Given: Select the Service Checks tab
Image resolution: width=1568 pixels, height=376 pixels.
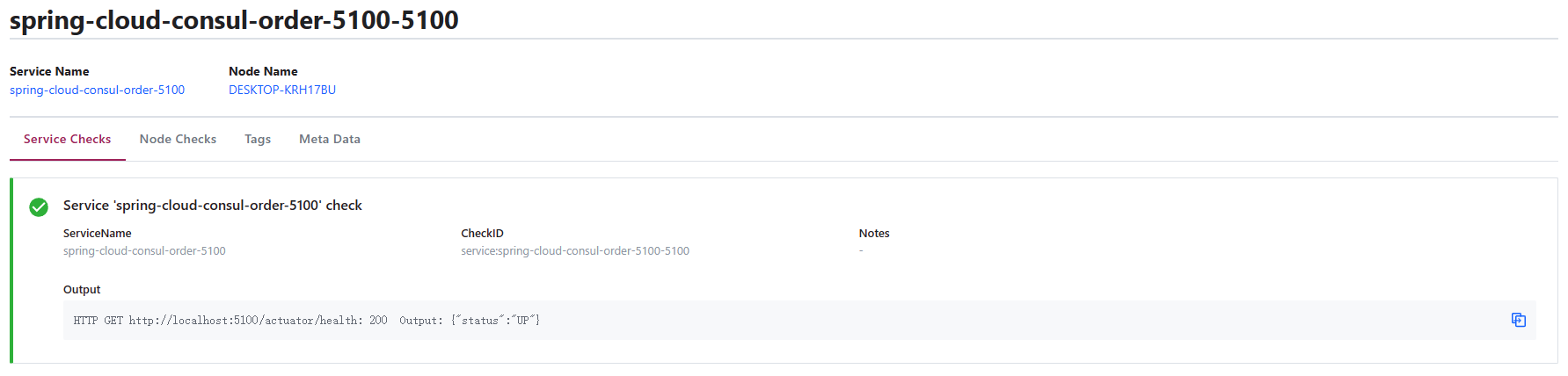Looking at the screenshot, I should (68, 139).
